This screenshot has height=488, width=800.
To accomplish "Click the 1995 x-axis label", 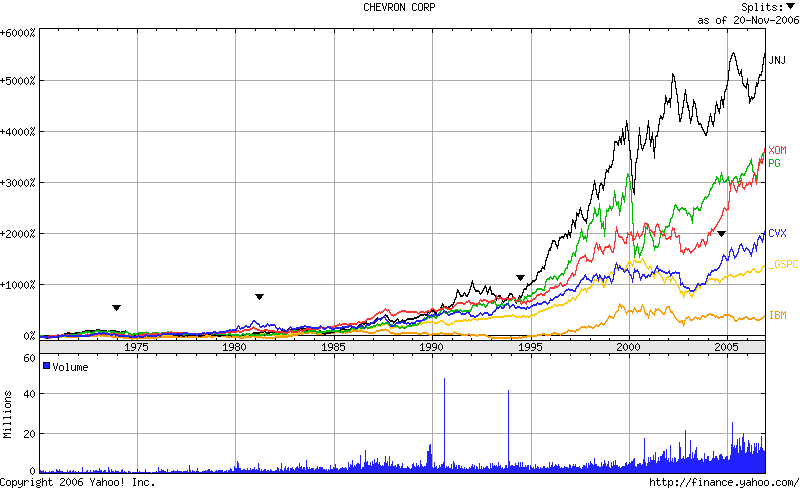I will (x=530, y=347).
